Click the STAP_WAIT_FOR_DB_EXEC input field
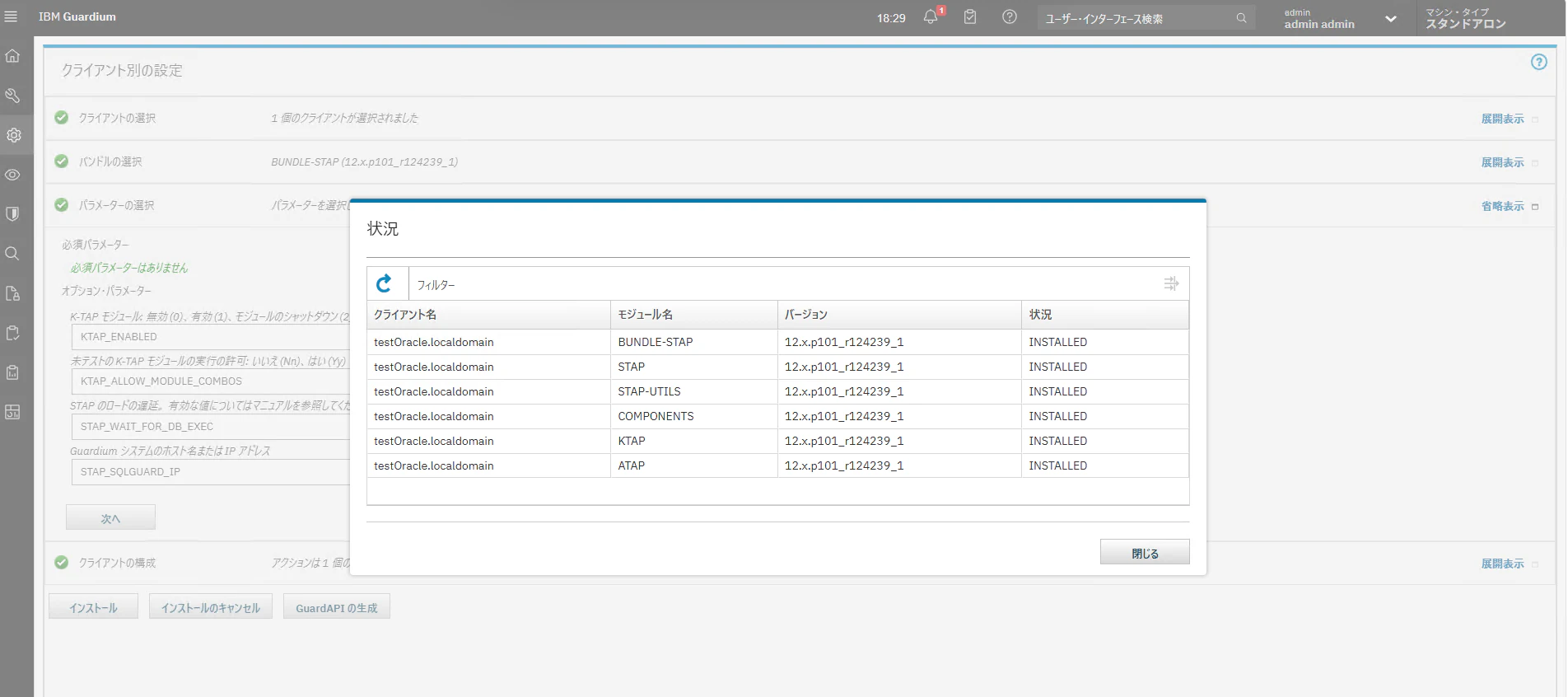This screenshot has width=1568, height=697. click(211, 427)
